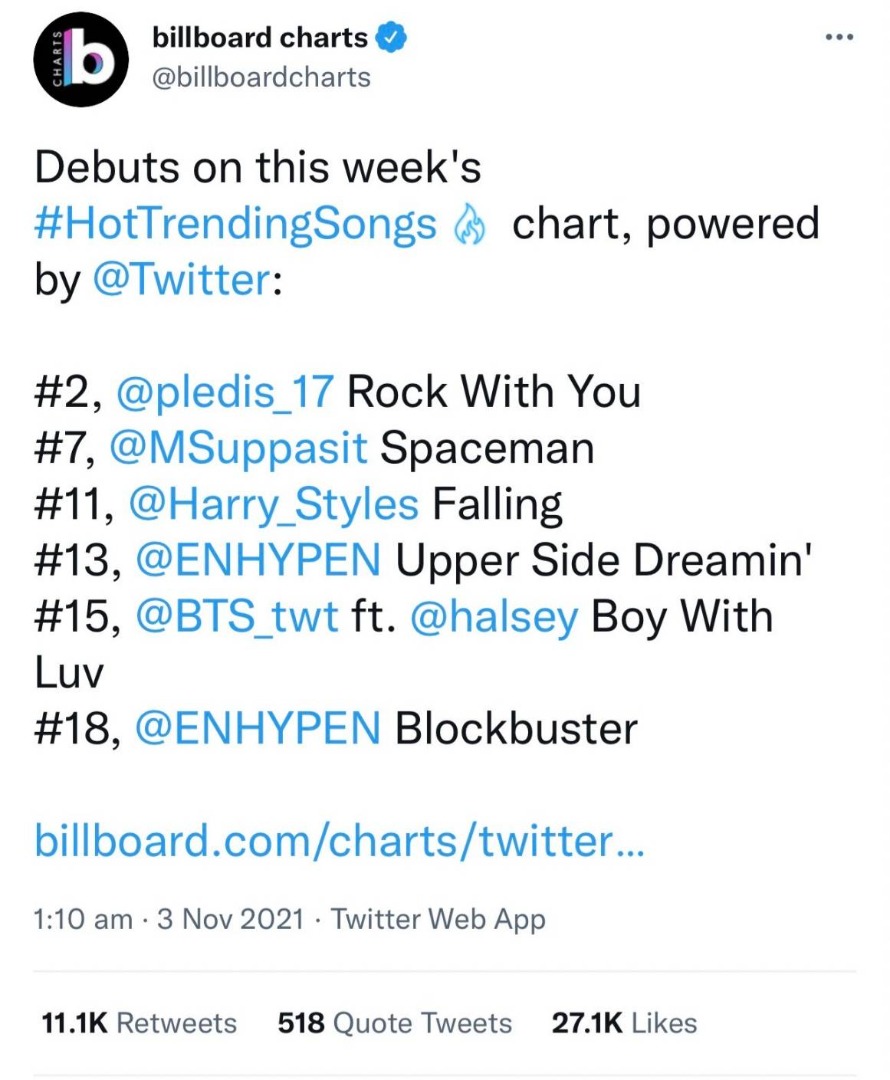Open the #HotTrendingSongs hashtag
Viewport: 890px width, 1080px height.
[x=236, y=225]
